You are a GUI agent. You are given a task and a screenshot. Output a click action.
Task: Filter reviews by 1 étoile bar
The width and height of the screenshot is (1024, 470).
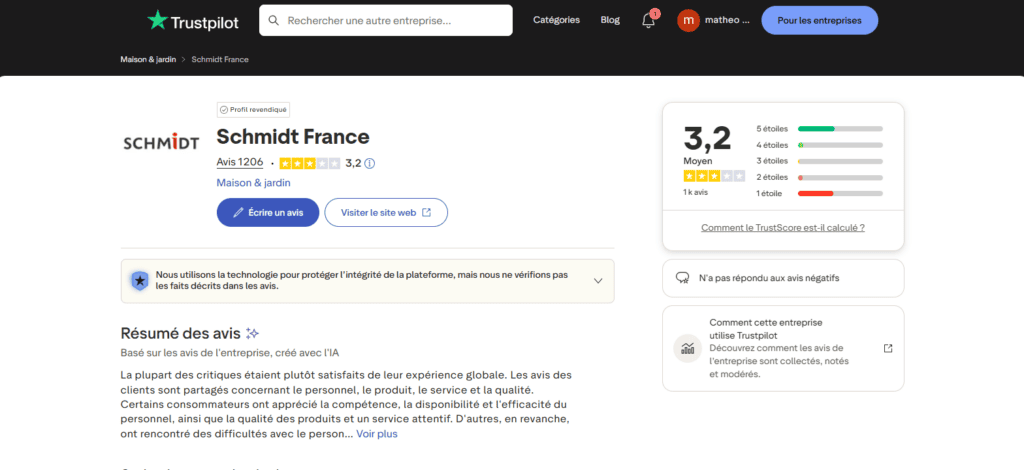coord(840,193)
